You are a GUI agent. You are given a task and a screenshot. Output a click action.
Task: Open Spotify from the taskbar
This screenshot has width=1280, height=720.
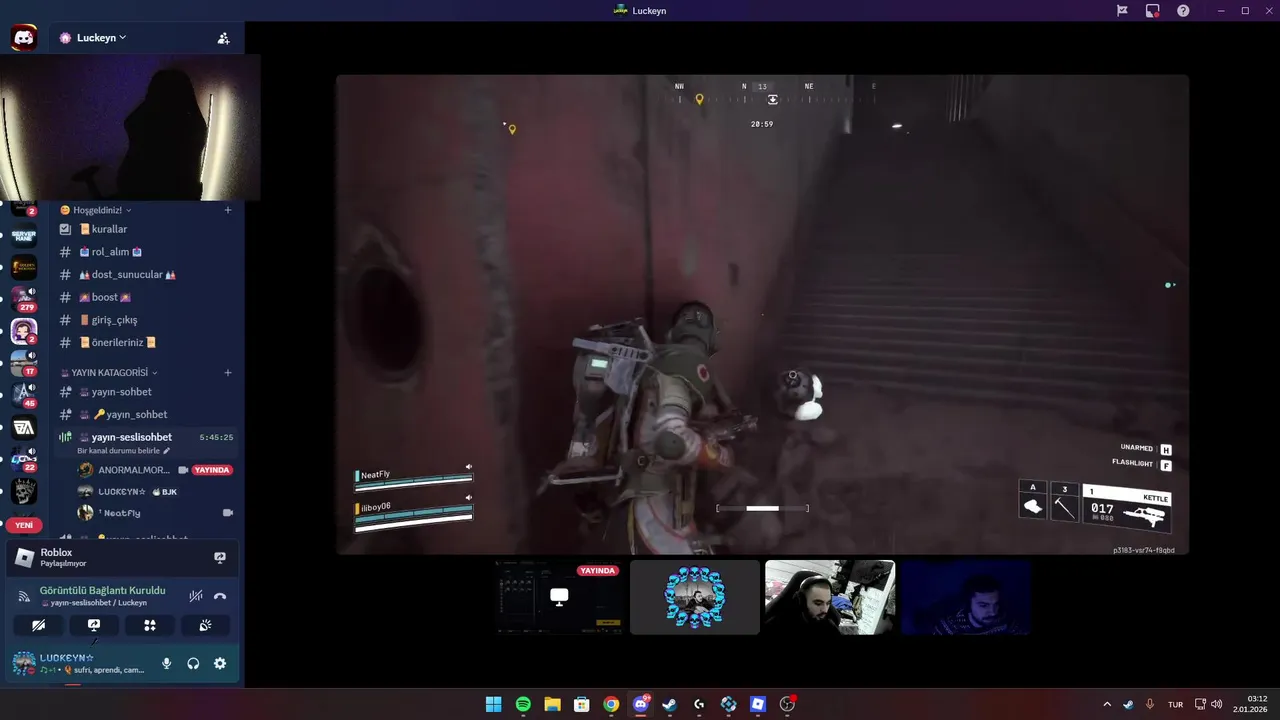click(523, 704)
